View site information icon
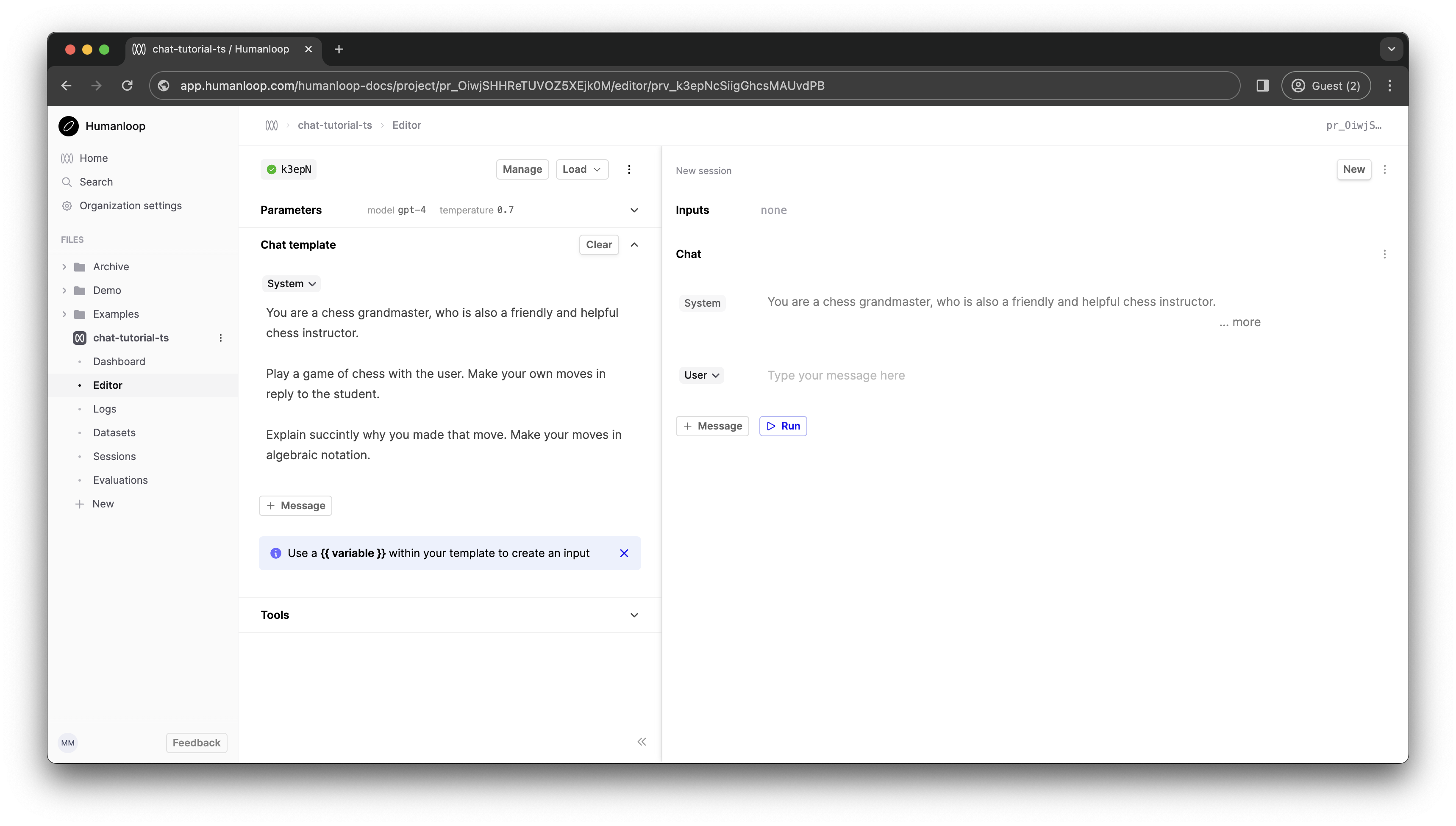Screen dimensions: 1456x826 (164, 86)
